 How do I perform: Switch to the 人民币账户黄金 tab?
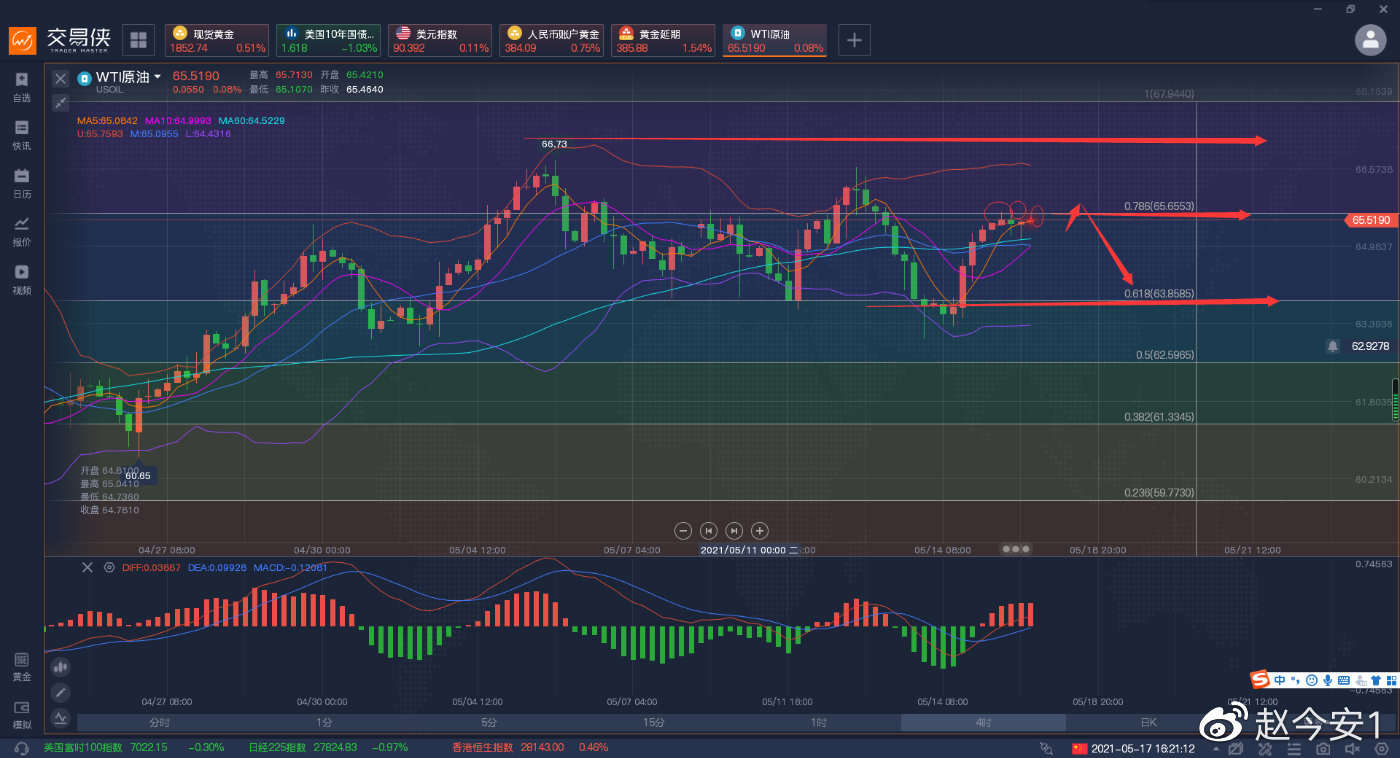tap(552, 40)
